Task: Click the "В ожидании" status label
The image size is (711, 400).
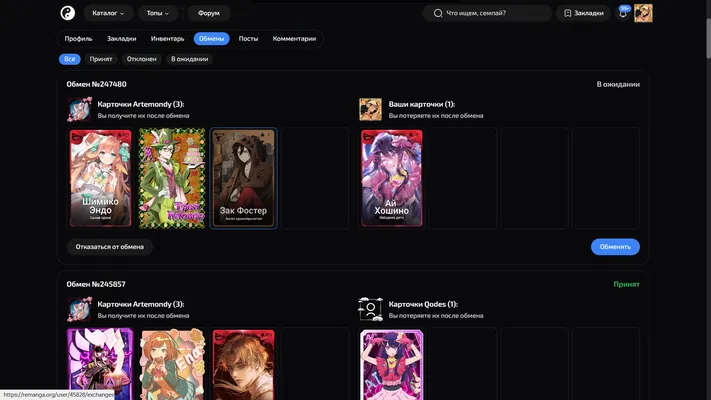Action: click(618, 84)
